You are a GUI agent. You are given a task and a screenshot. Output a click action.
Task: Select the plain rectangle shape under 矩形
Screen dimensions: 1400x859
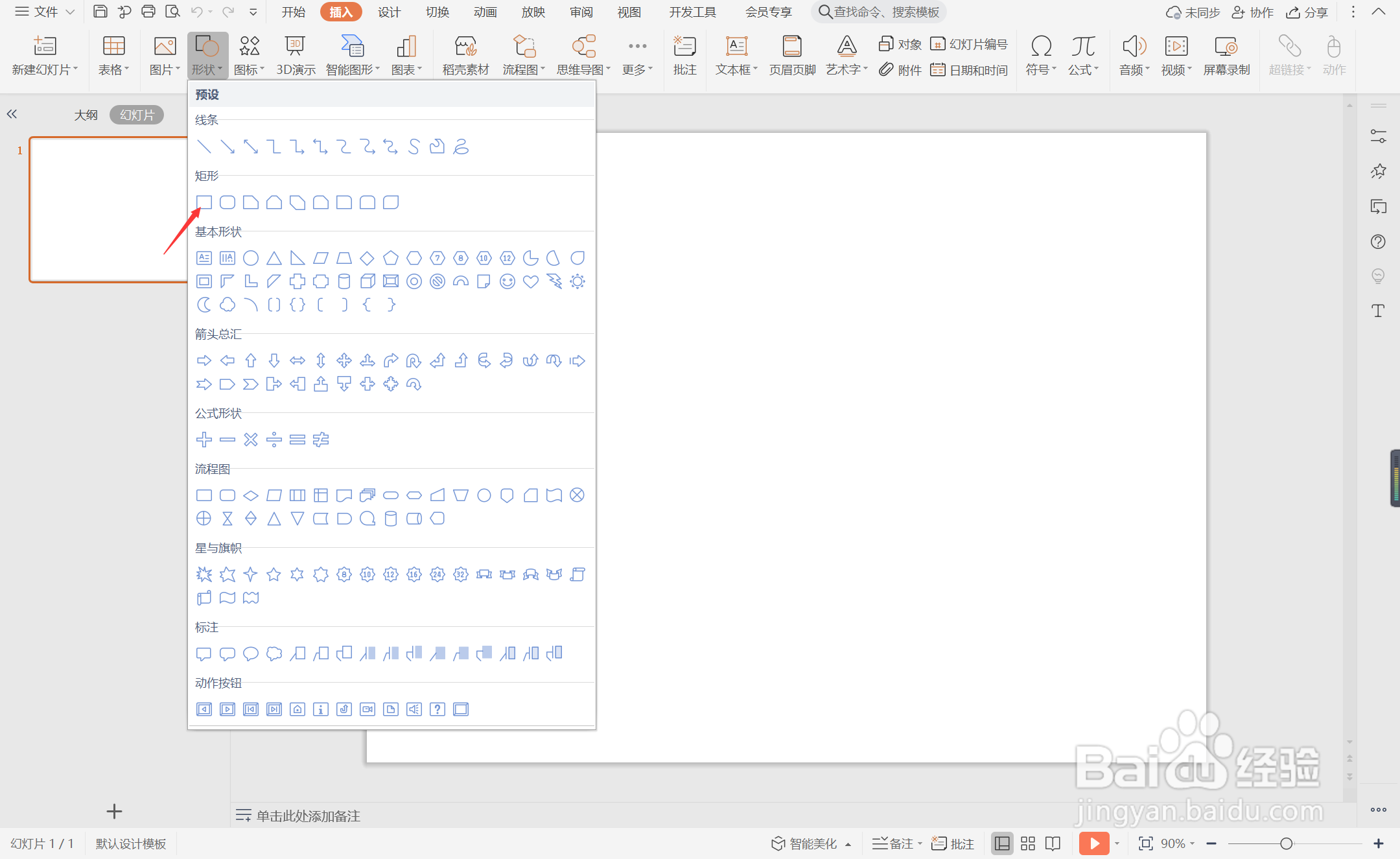click(204, 202)
